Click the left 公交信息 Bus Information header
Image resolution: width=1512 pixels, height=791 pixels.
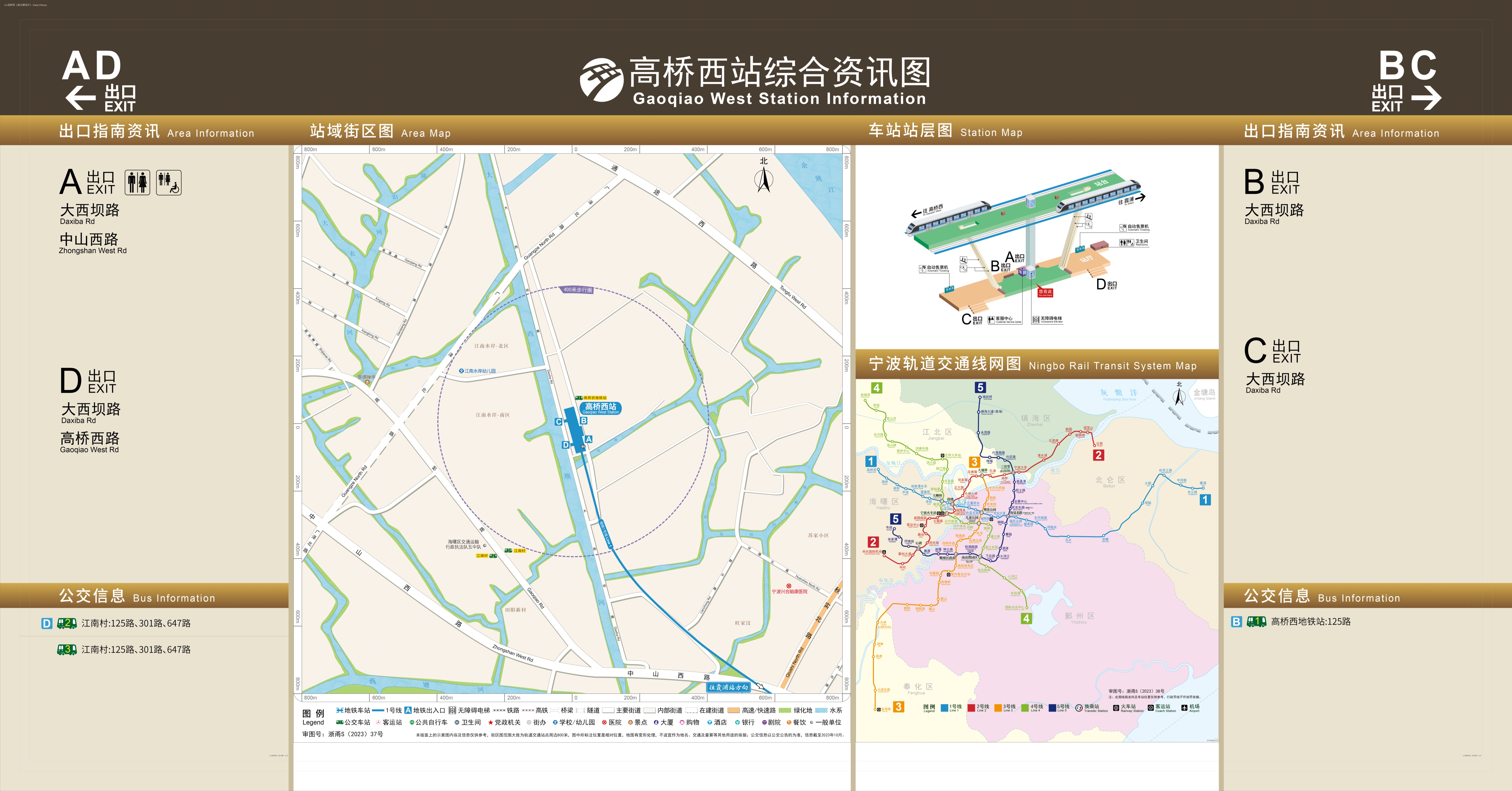coord(137,596)
